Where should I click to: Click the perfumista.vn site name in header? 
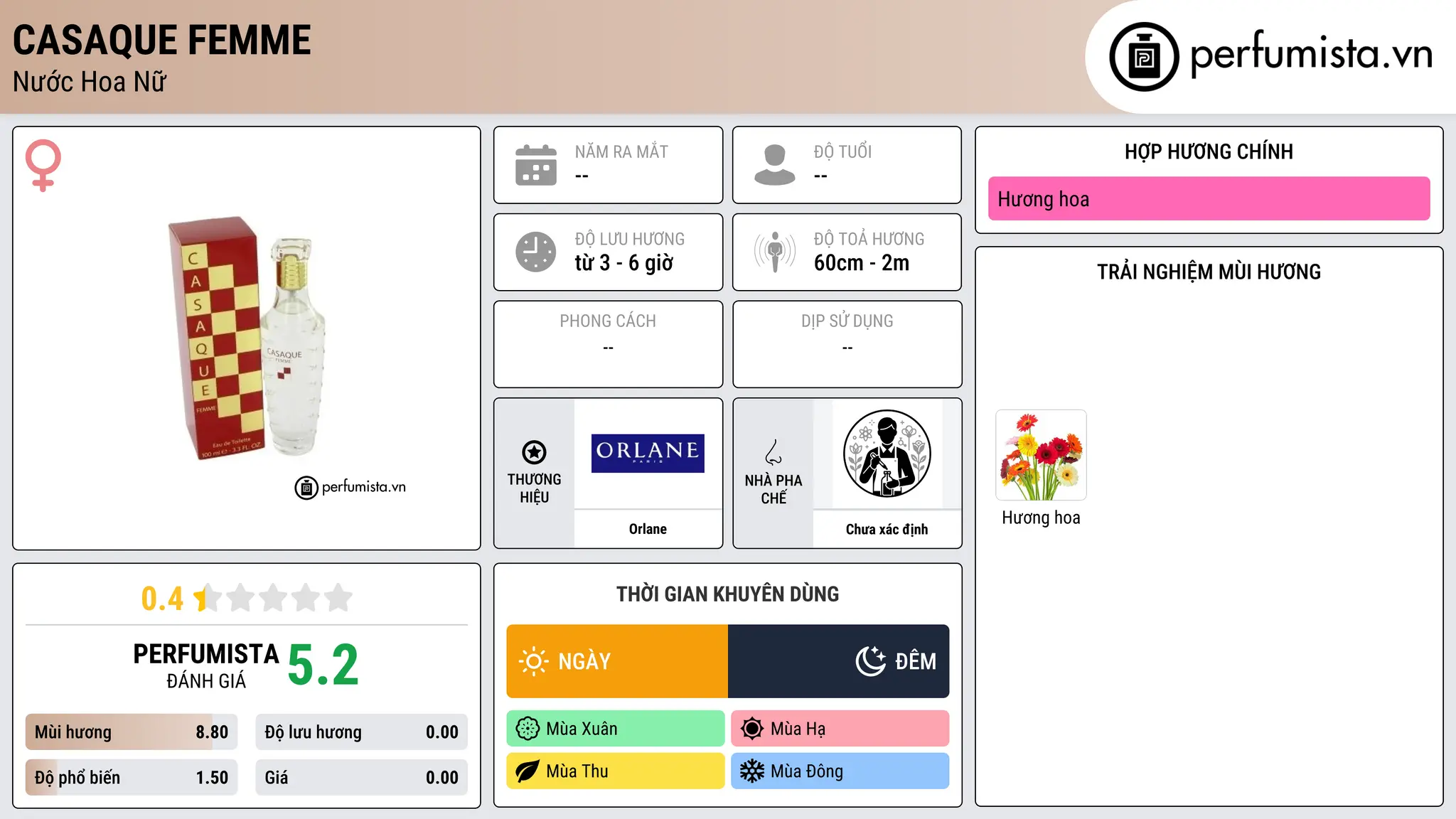click(1312, 54)
